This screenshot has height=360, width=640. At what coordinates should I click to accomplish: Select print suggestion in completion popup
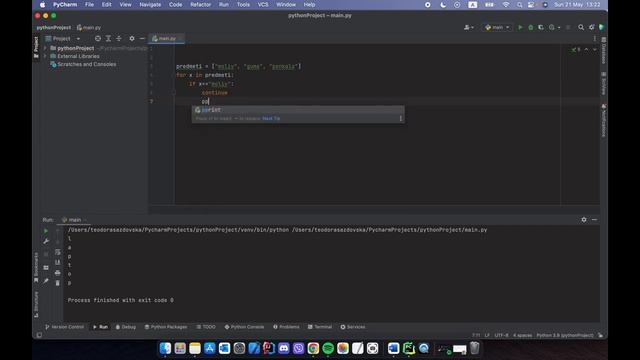298,110
